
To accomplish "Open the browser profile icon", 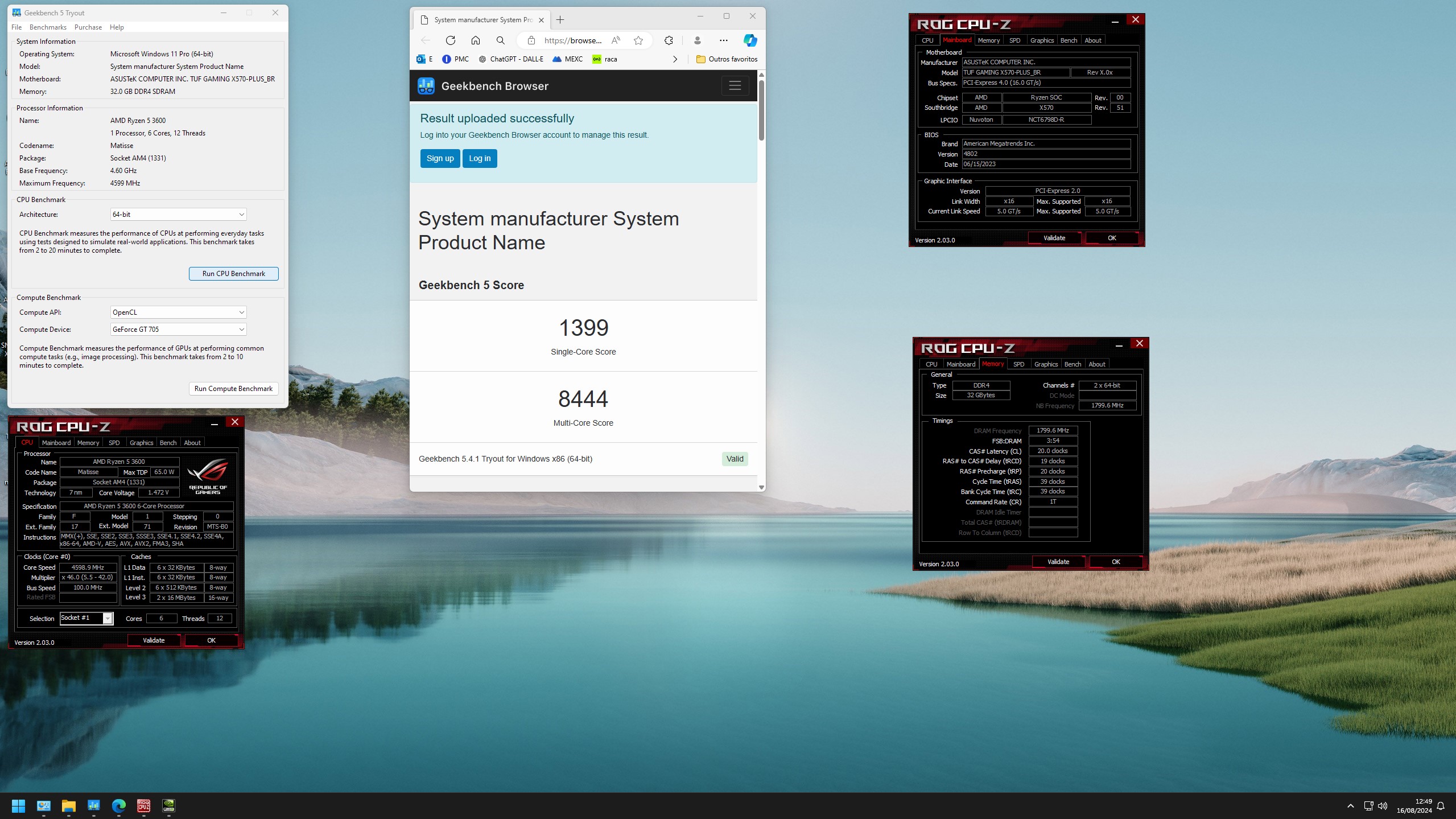I will tap(697, 40).
